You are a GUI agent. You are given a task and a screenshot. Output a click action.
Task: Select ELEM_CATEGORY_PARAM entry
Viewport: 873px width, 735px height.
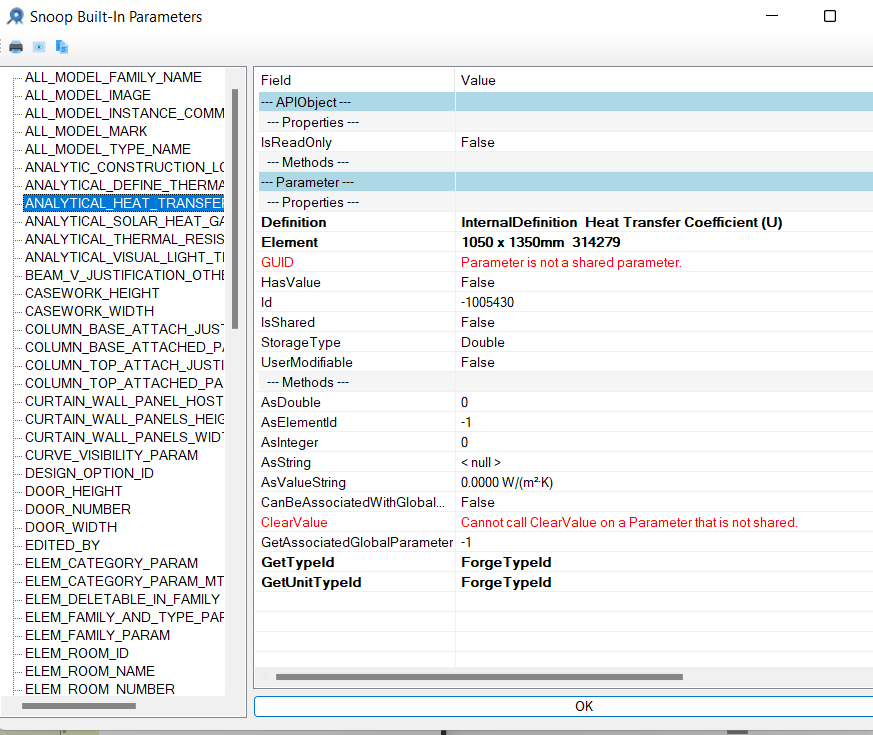(x=111, y=563)
